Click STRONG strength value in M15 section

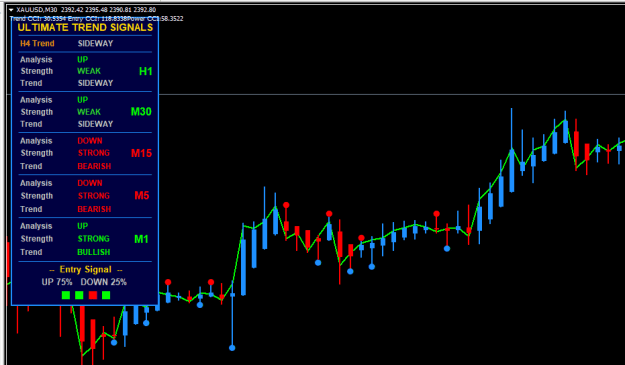pyautogui.click(x=94, y=153)
